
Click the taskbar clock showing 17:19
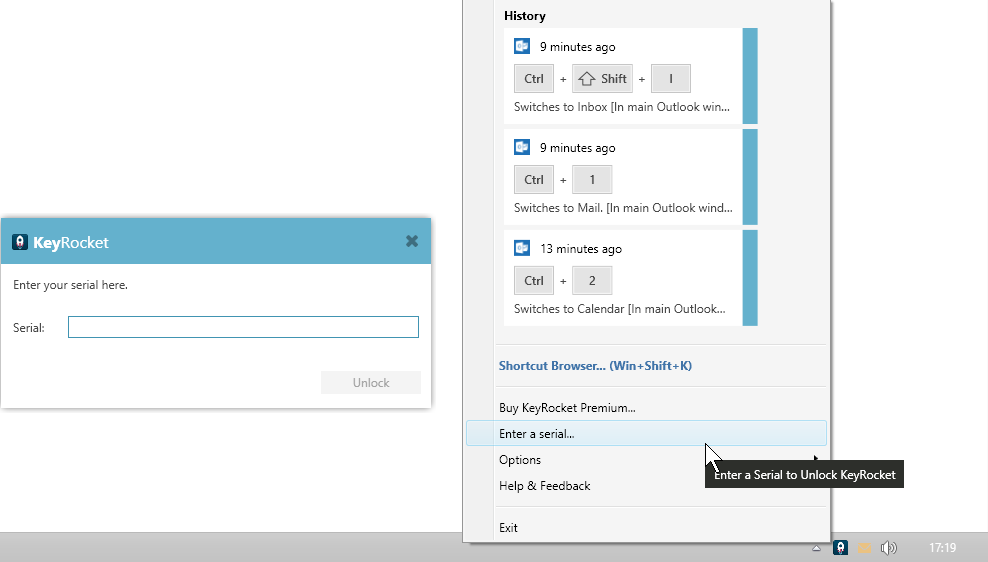942,548
